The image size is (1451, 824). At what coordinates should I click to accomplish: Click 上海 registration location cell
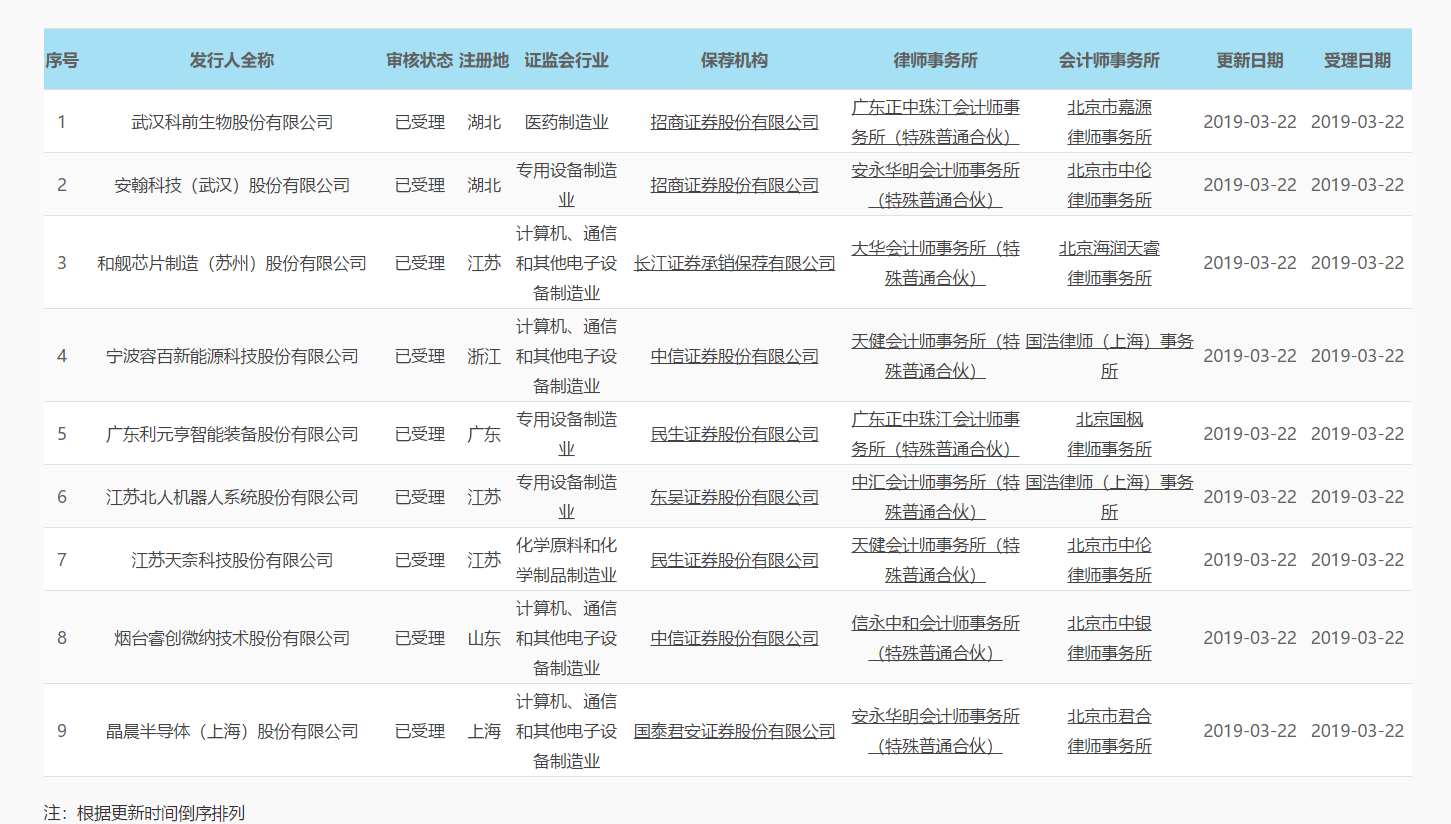point(484,731)
